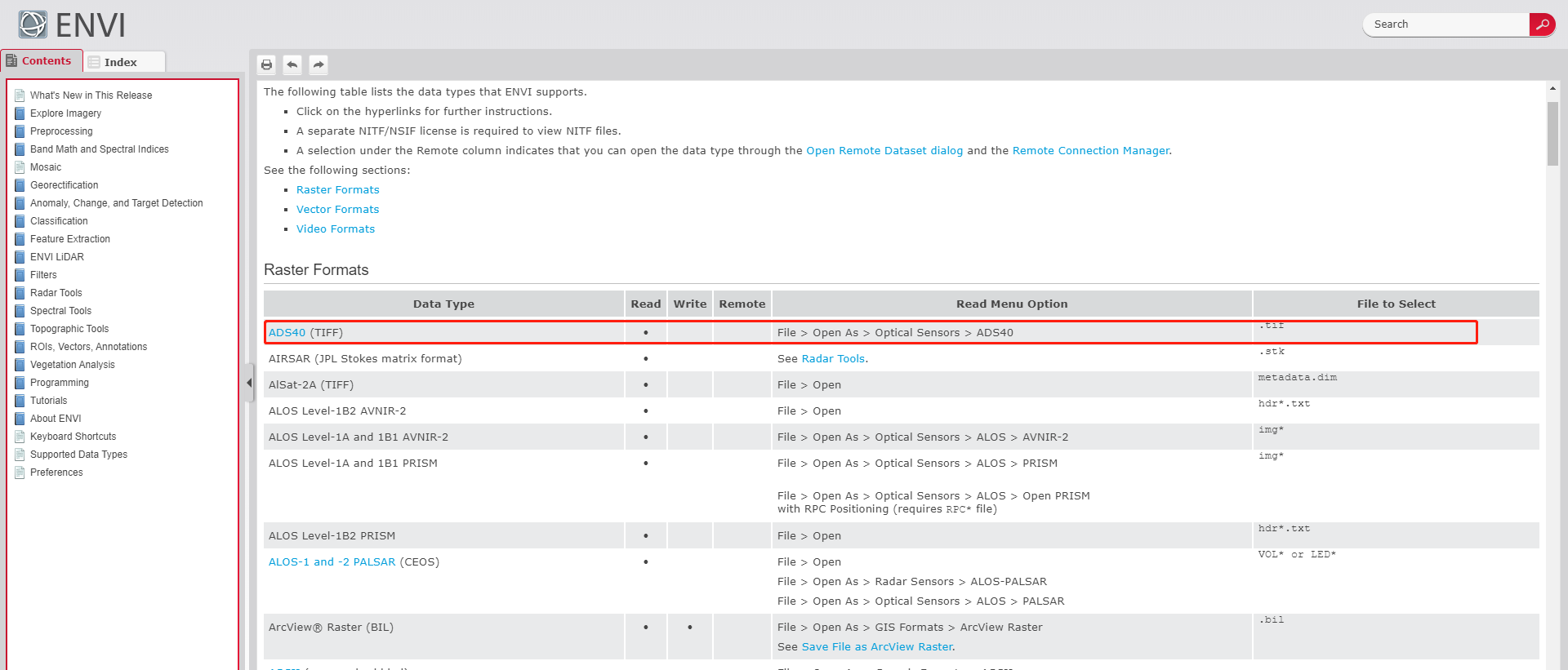The width and height of the screenshot is (1568, 670).
Task: Expand ROIs, Vectors, Annotations book
Action: pyautogui.click(x=89, y=347)
